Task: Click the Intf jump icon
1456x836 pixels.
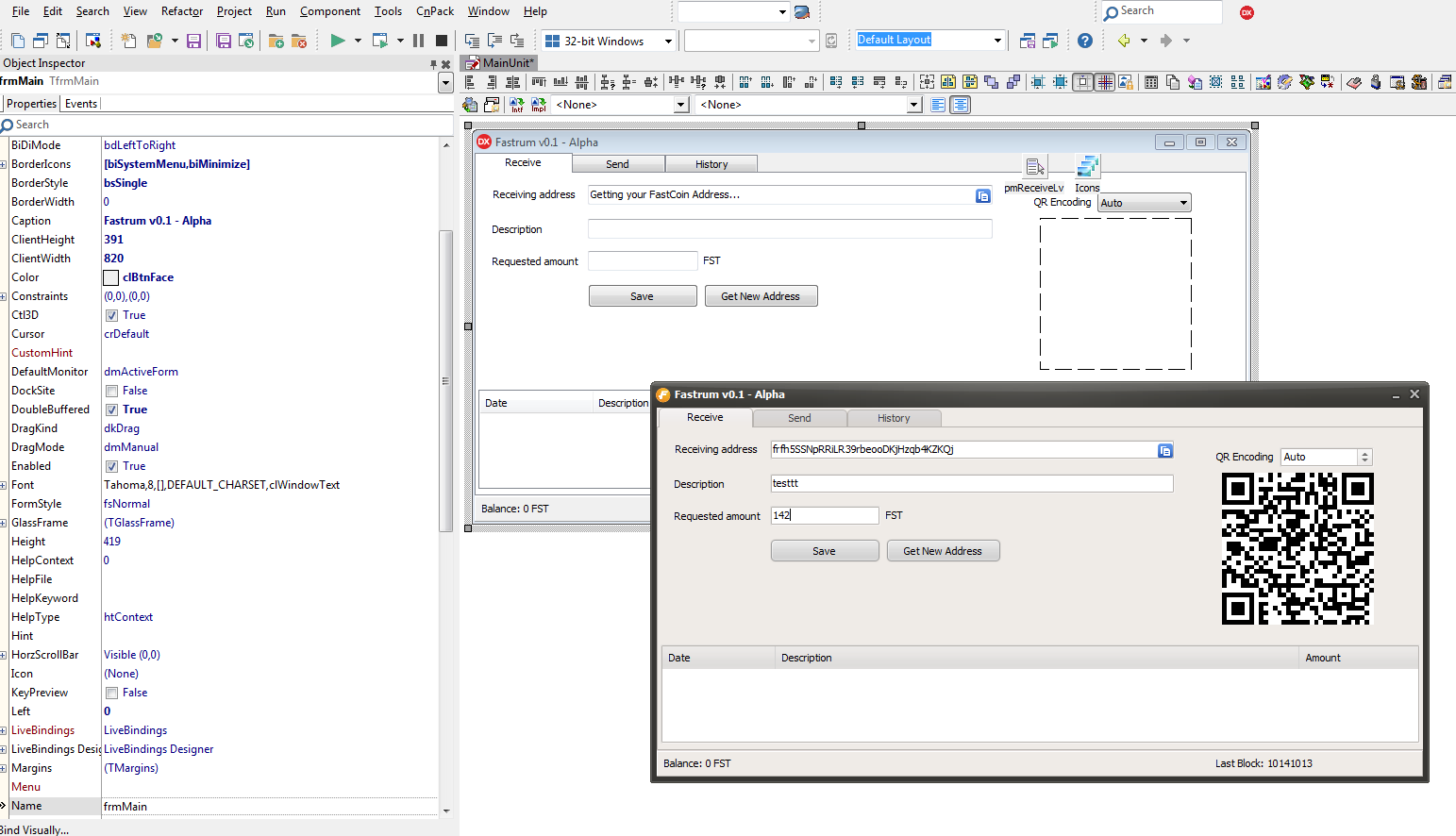Action: point(516,105)
